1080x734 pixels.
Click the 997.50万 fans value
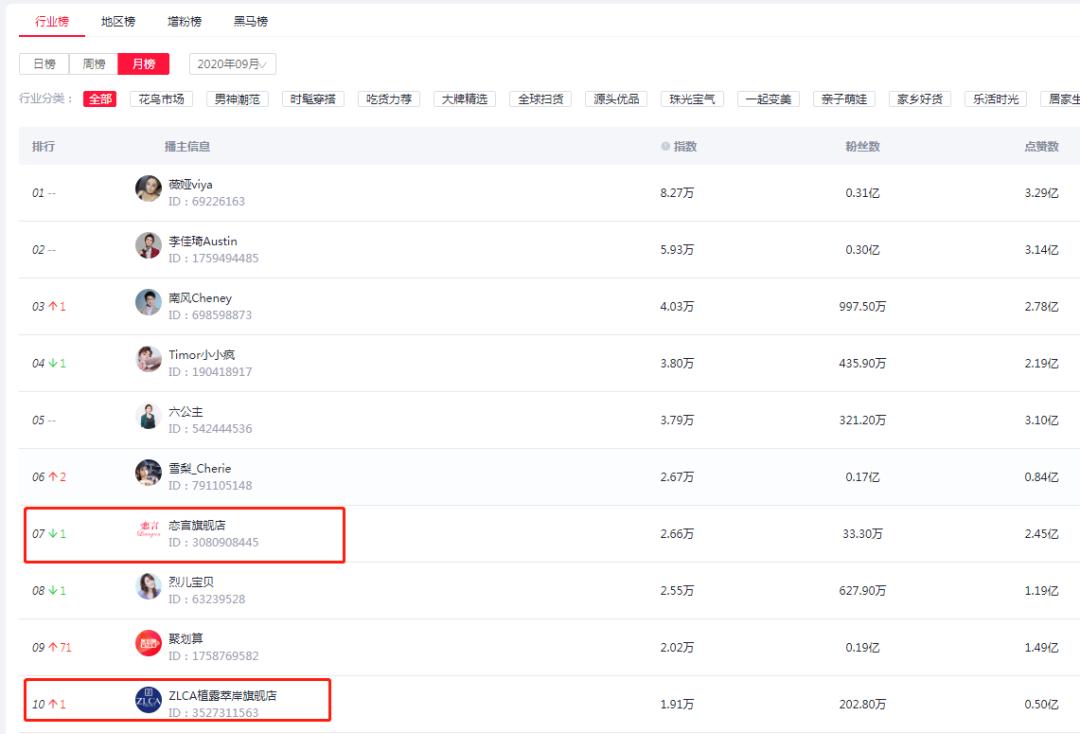pyautogui.click(x=862, y=306)
